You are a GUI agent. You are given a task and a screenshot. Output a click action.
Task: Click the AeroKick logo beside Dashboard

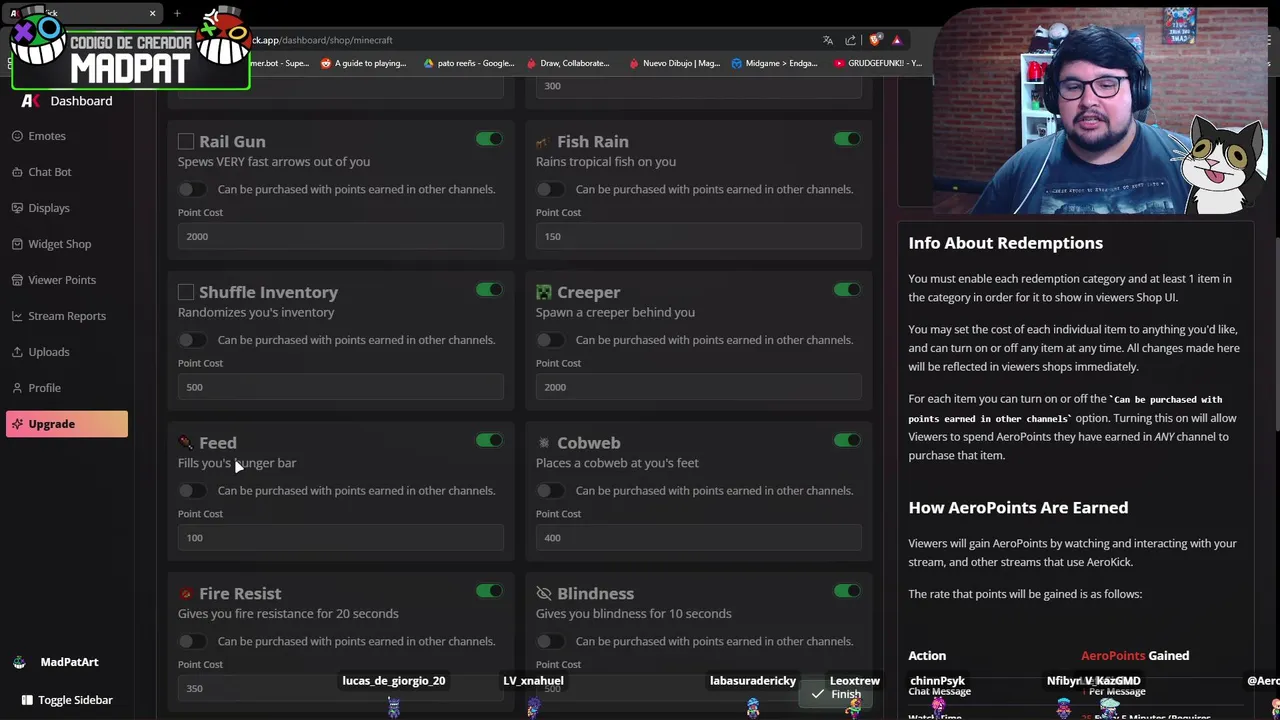coord(31,101)
